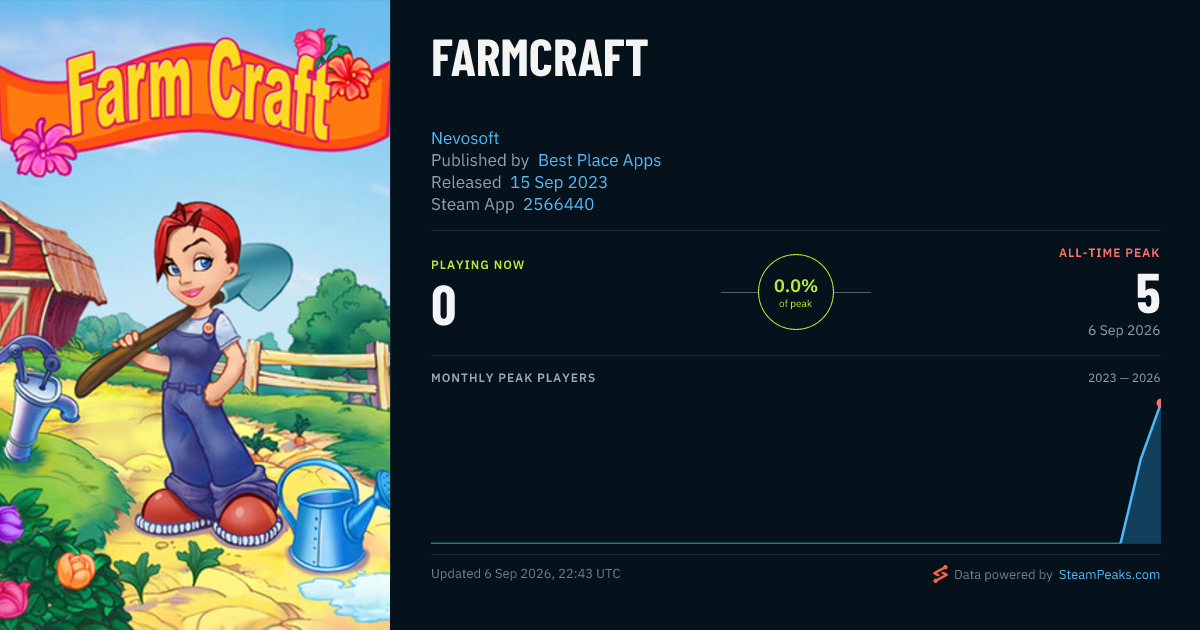1200x630 pixels.
Task: Click the Monthly Peak Players label
Action: pyautogui.click(x=513, y=378)
